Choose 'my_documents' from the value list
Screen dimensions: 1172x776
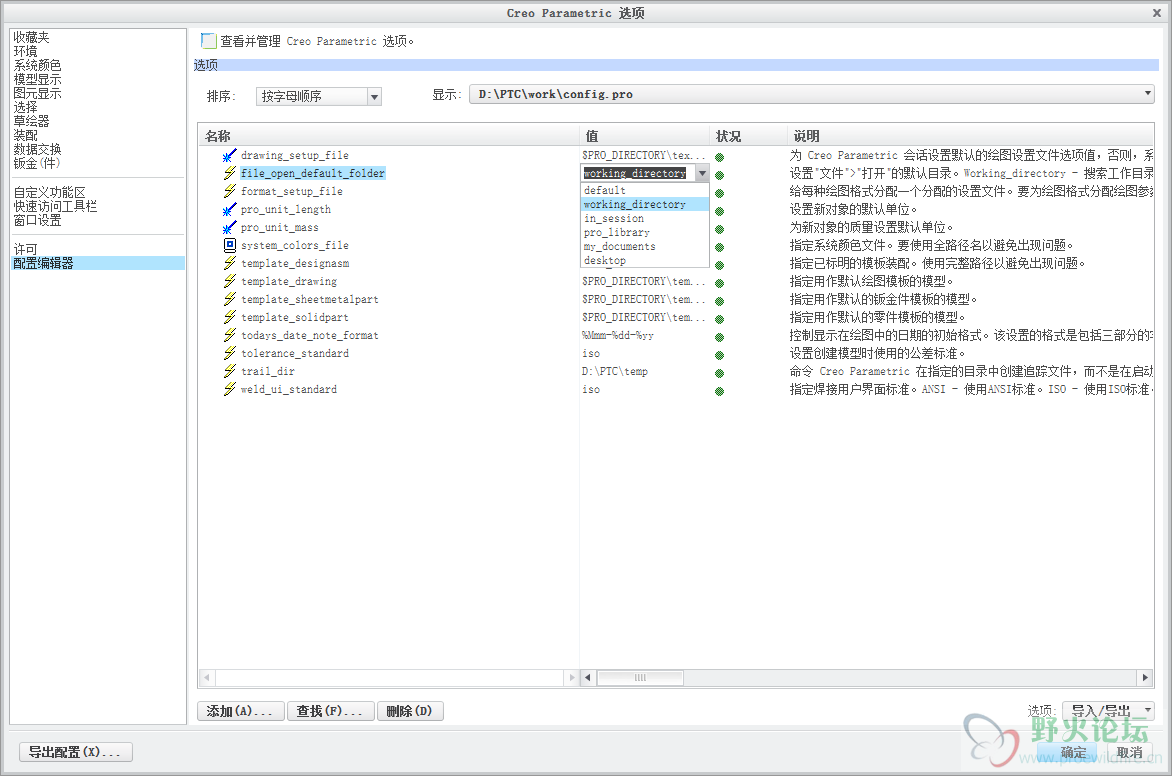click(644, 247)
